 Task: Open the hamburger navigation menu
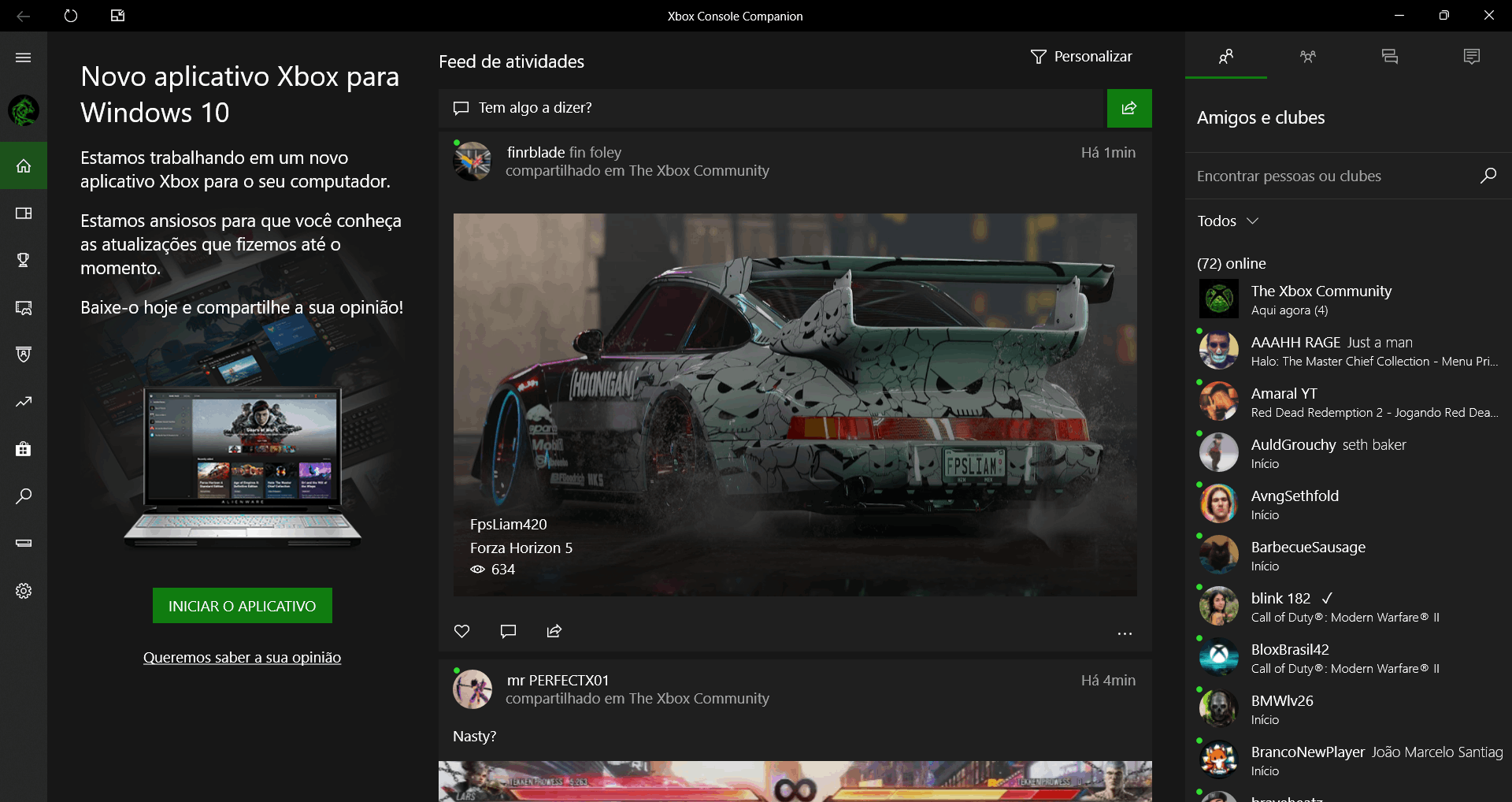[24, 58]
